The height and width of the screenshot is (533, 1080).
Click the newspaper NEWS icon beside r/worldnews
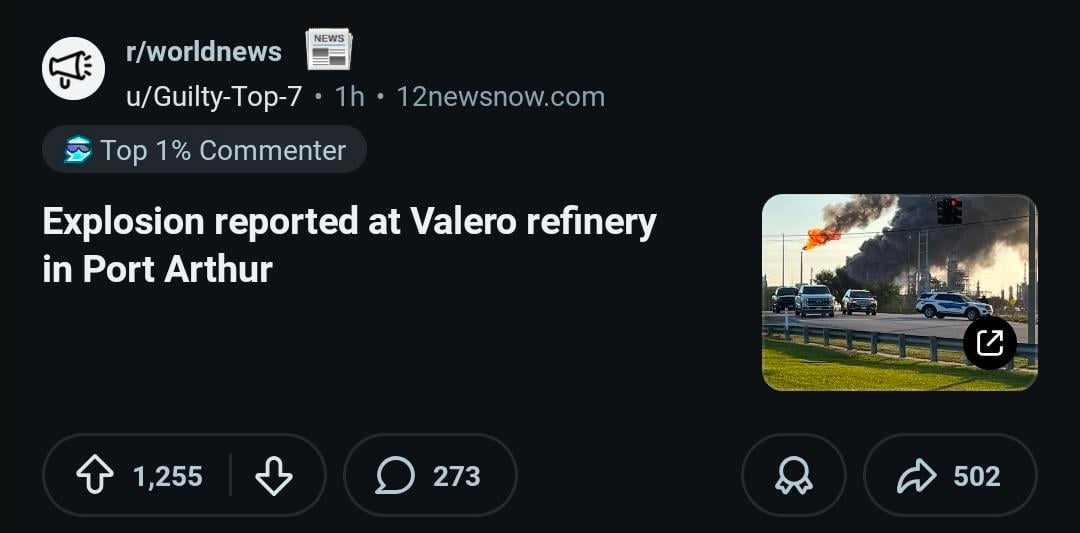[x=328, y=49]
